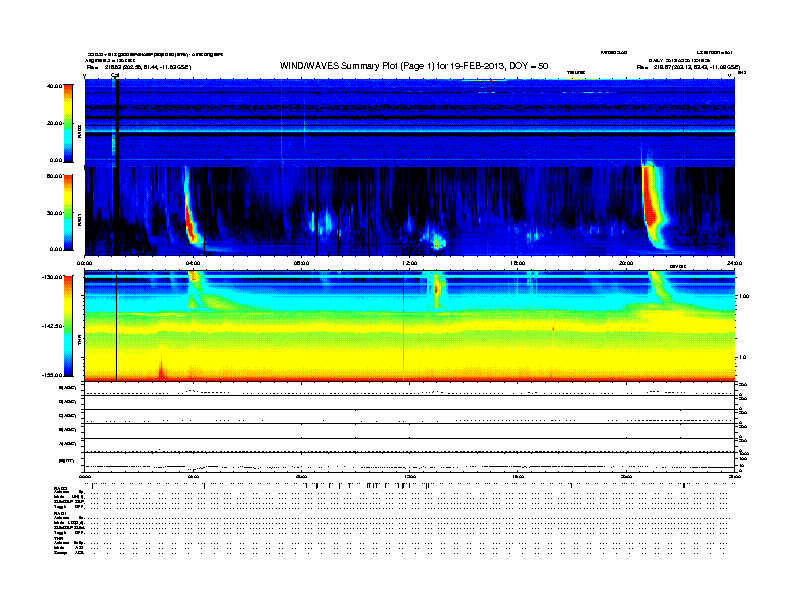Screen dimensions: 792x612
Task: Click the 20:00 time label under RAD1 spectrogram
Action: [x=626, y=263]
